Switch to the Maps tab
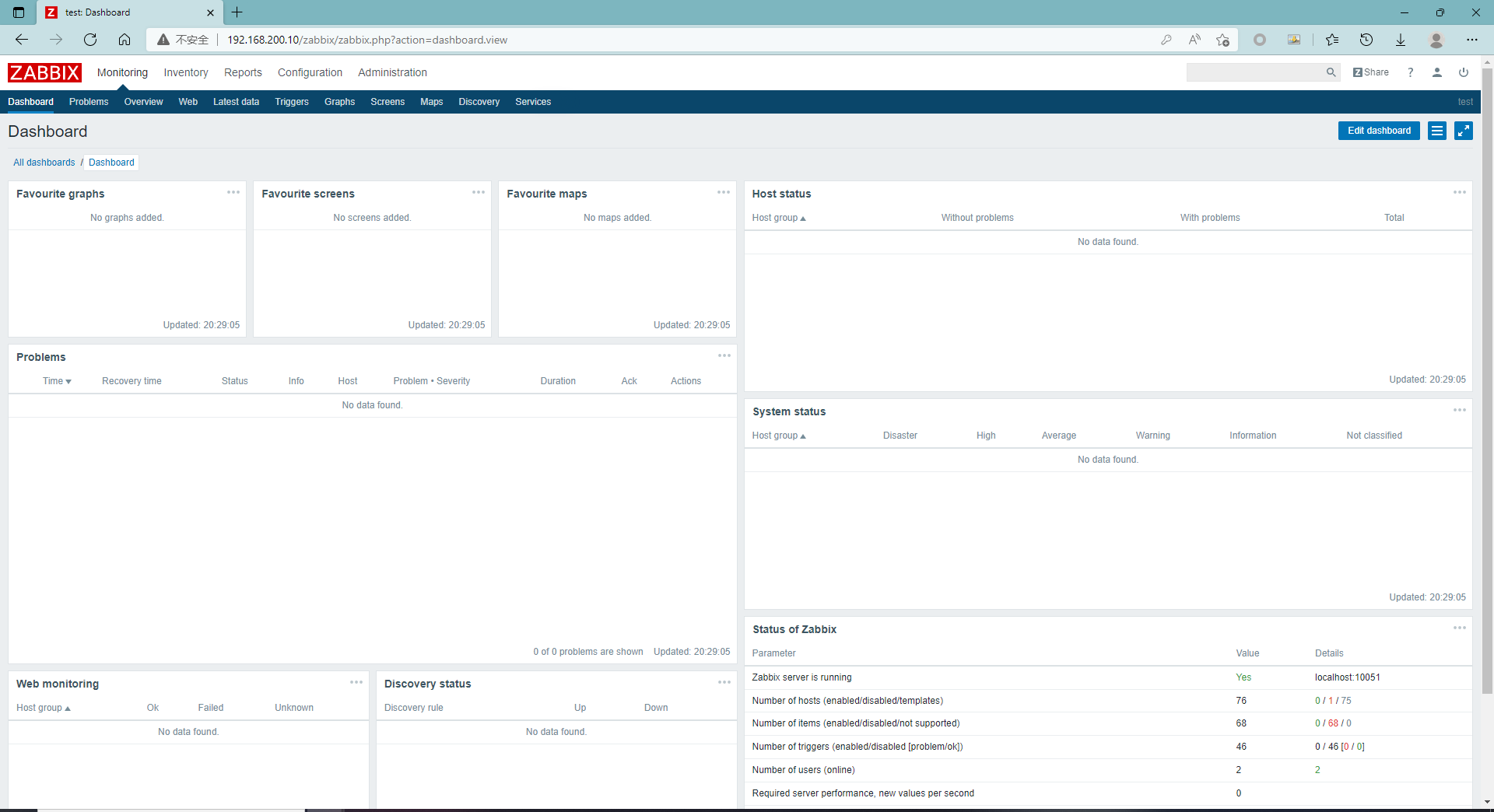This screenshot has height=812, width=1494. 431,102
